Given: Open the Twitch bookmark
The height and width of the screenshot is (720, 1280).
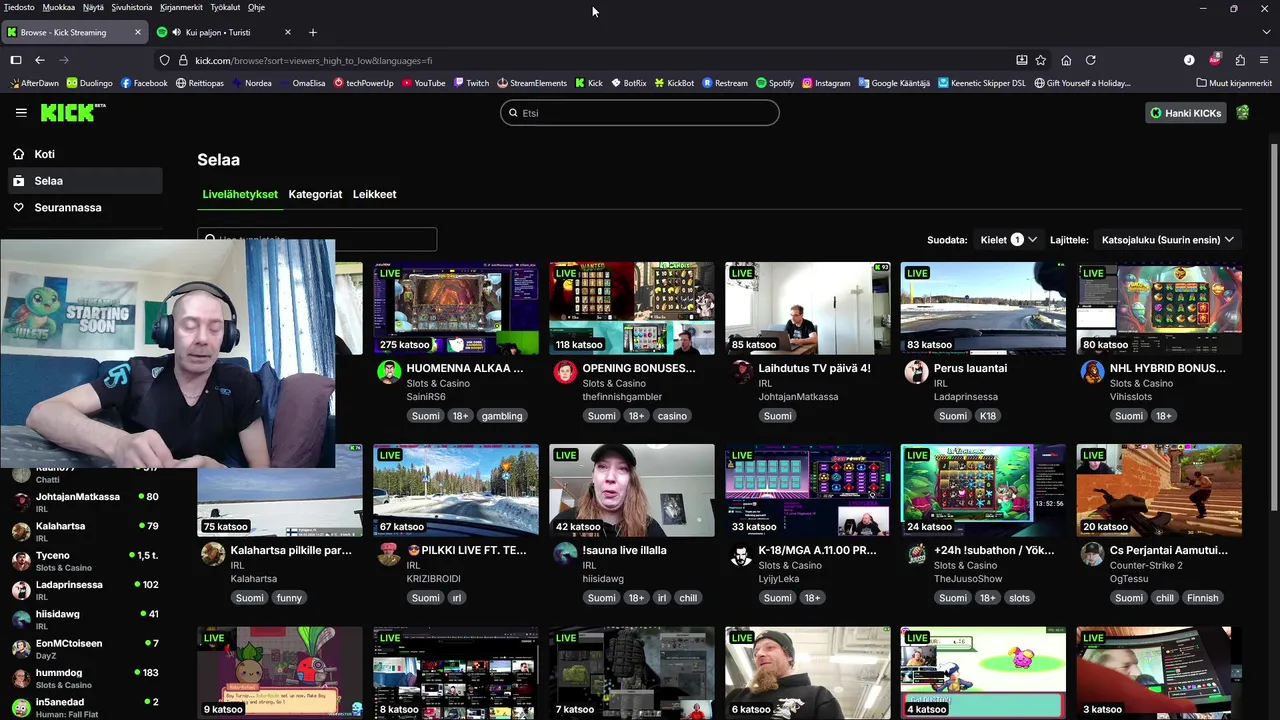Looking at the screenshot, I should (471, 83).
